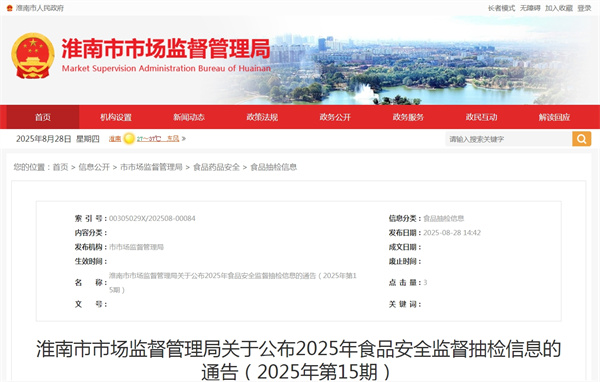Viewport: 600px width, 382px height.
Task: Open the 政务公开 navigation item
Action: tap(335, 117)
